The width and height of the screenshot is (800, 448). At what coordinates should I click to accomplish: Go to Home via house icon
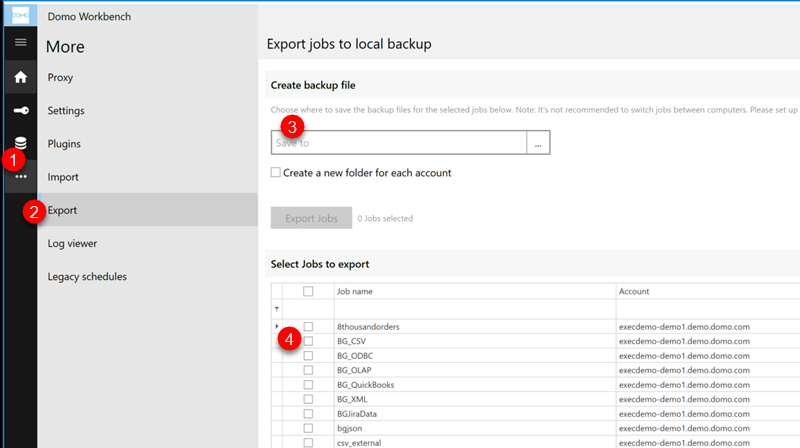tap(20, 77)
